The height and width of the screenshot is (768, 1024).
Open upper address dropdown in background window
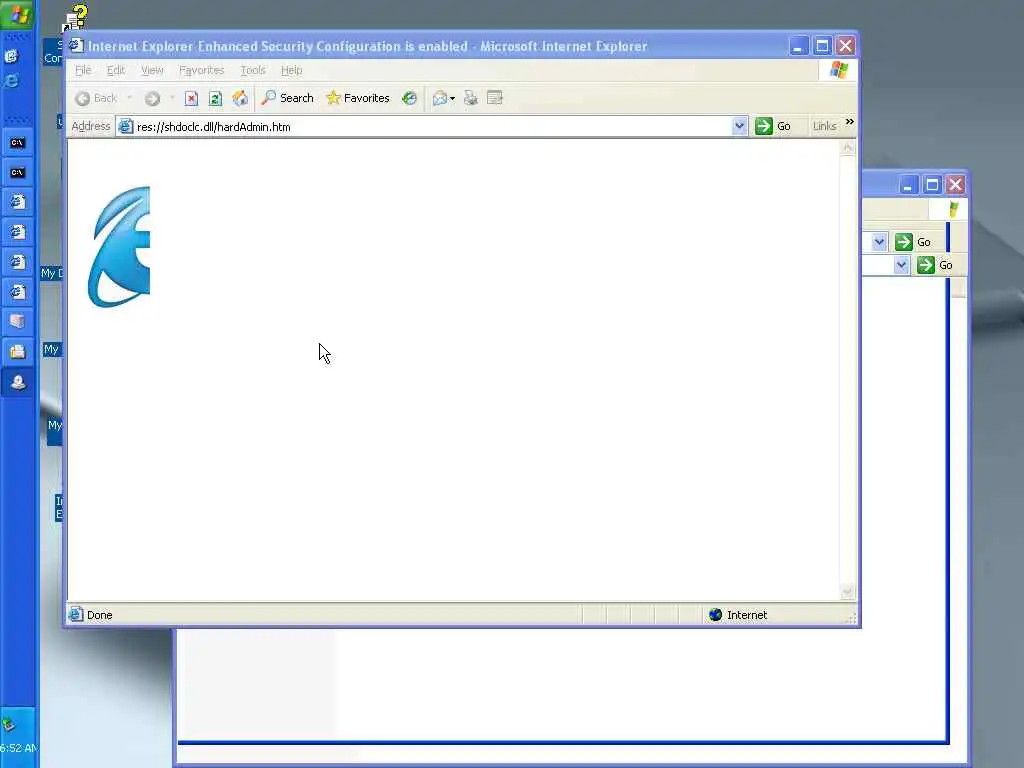879,242
